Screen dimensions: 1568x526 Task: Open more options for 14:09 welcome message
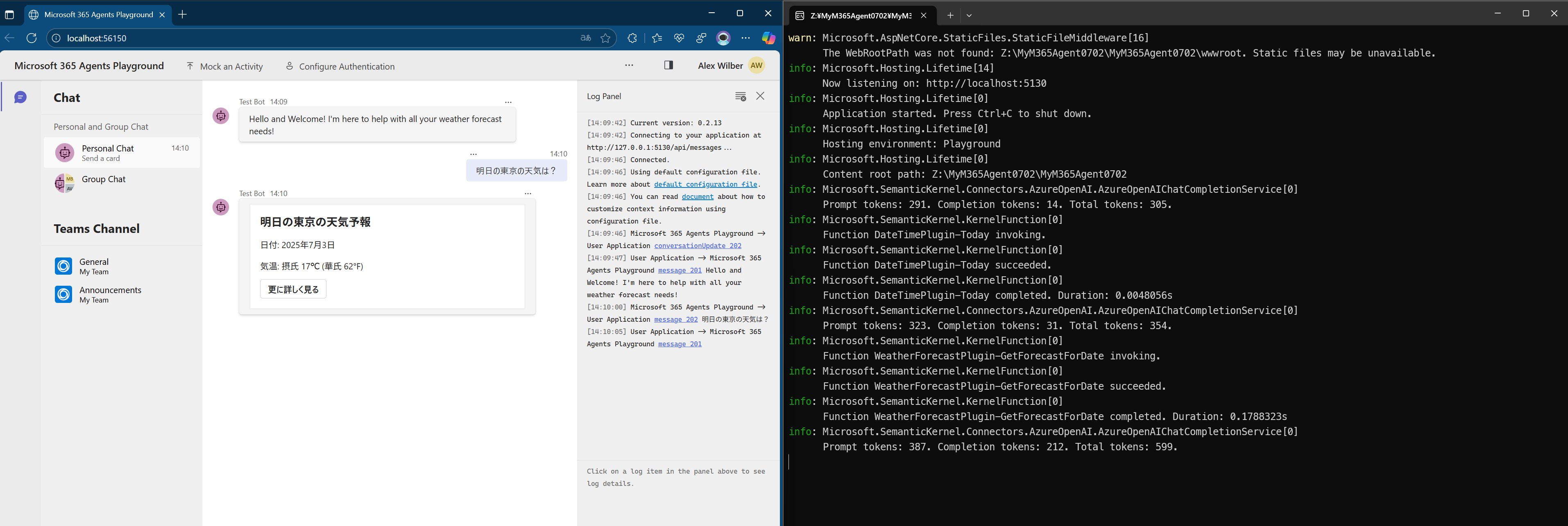[508, 102]
